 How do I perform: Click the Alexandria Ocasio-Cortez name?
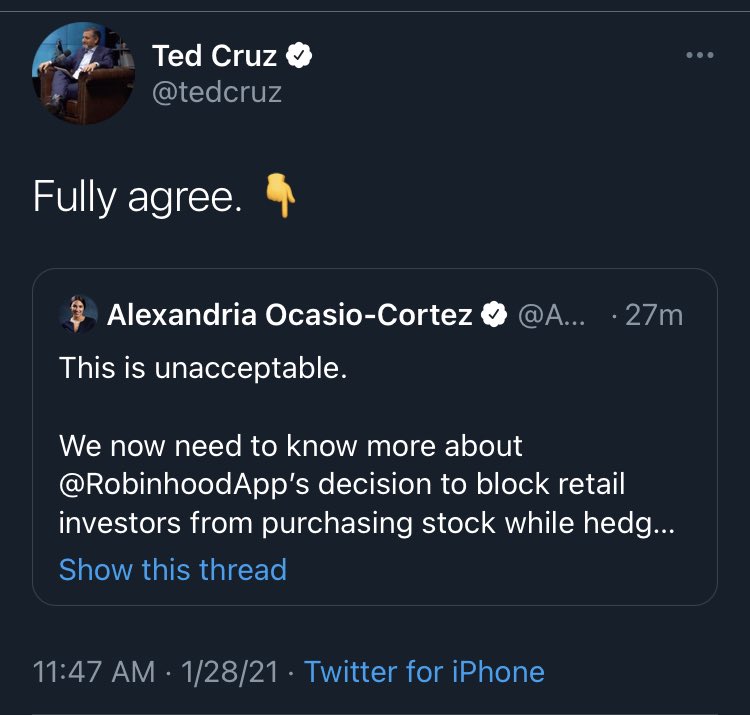(289, 315)
